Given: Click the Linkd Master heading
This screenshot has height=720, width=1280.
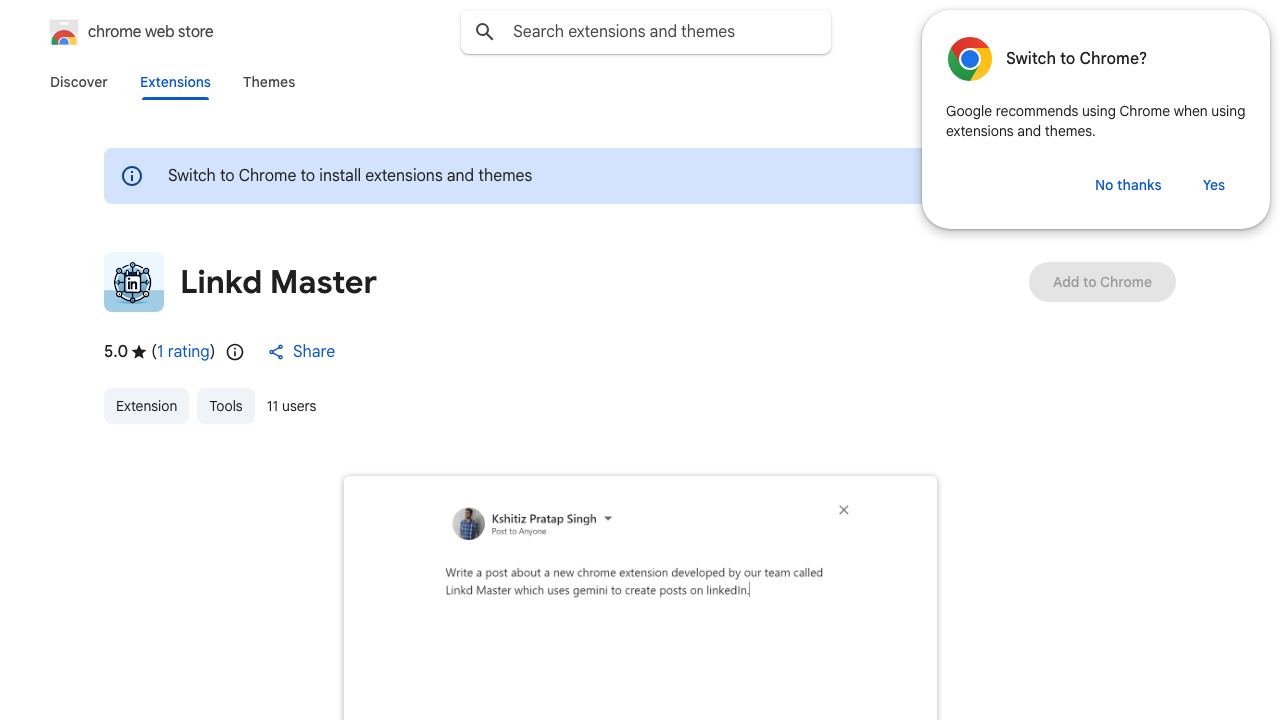Looking at the screenshot, I should pos(279,282).
